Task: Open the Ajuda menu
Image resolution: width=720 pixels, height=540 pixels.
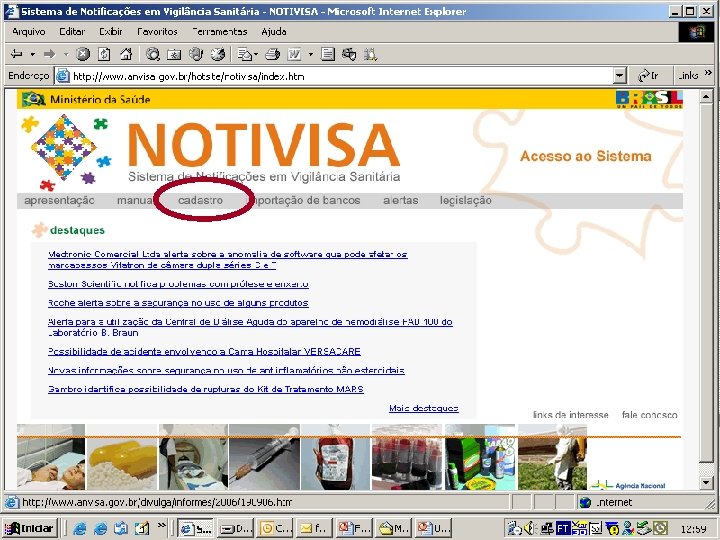Action: coord(274,32)
